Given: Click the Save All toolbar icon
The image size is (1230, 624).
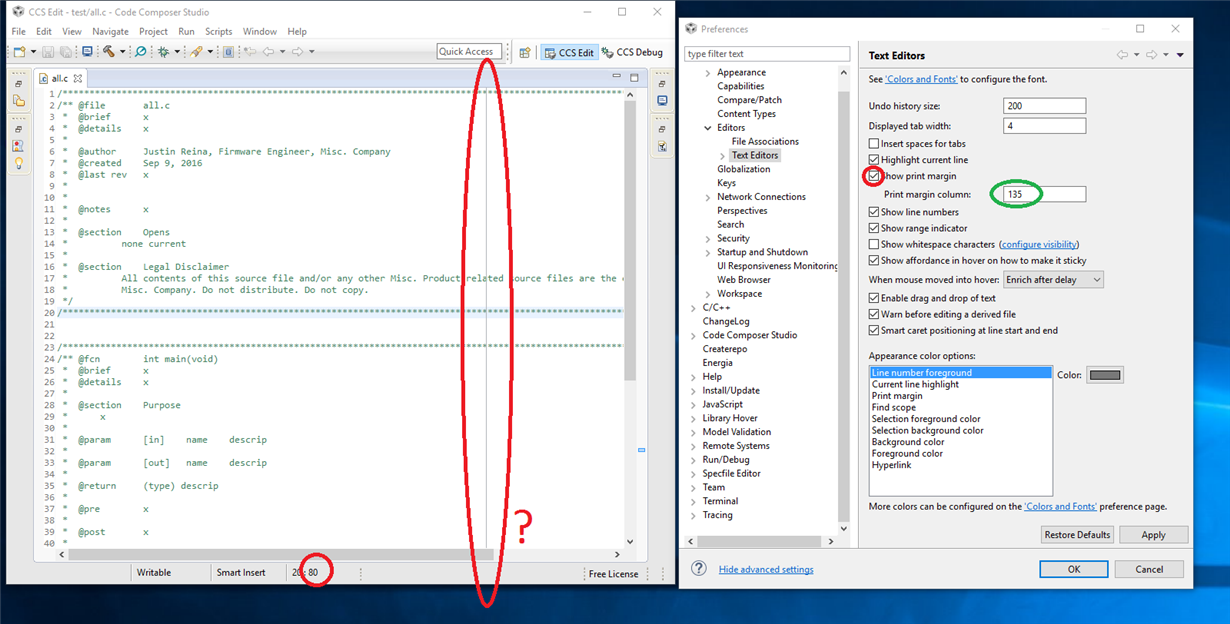Looking at the screenshot, I should pos(65,51).
